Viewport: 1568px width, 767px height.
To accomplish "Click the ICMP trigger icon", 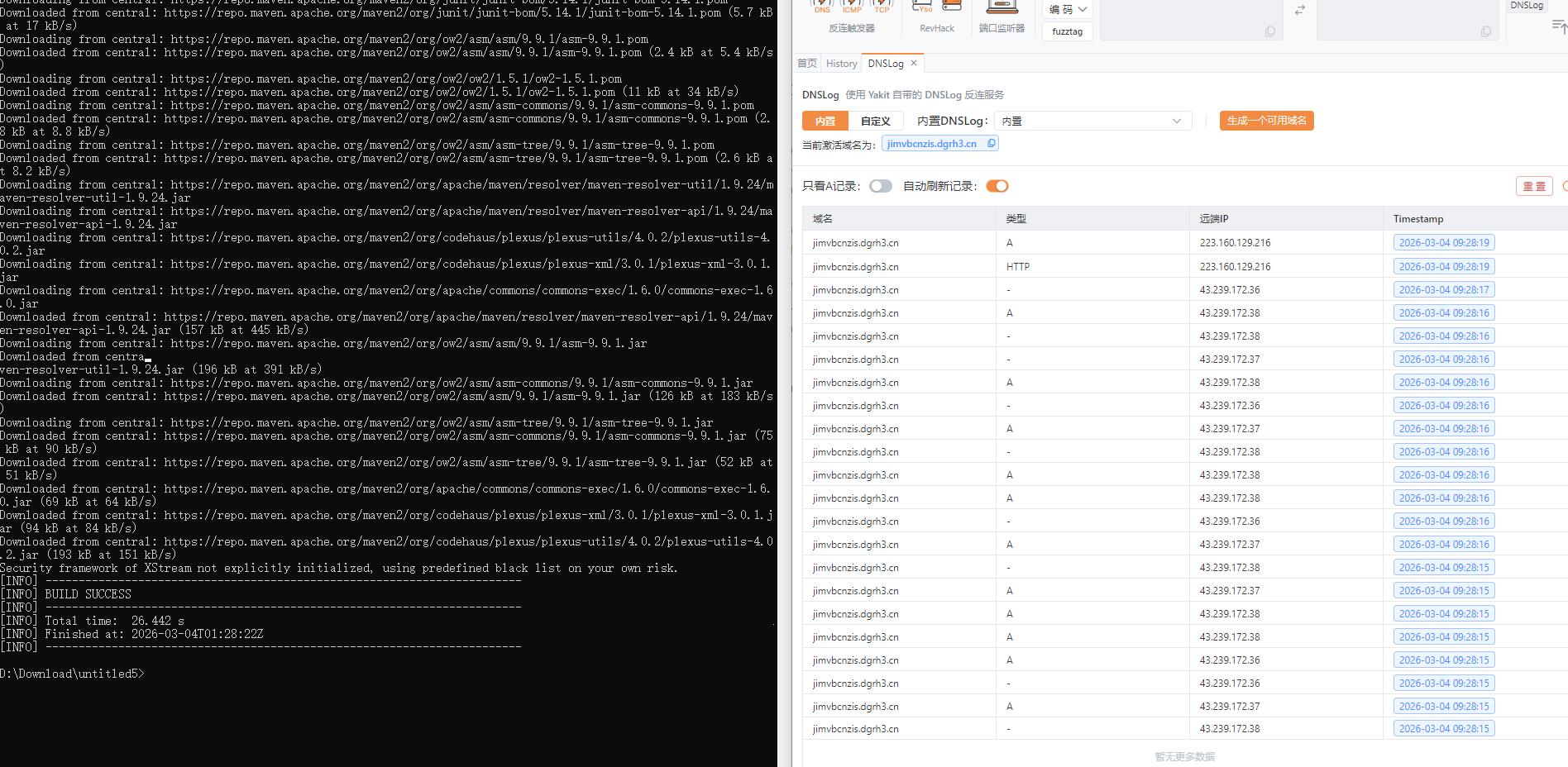I will [852, 7].
